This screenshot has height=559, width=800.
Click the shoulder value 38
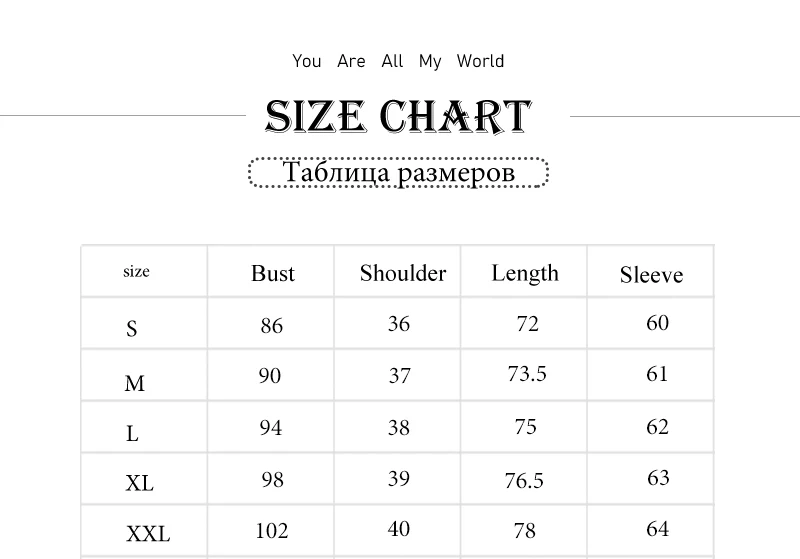click(x=398, y=427)
